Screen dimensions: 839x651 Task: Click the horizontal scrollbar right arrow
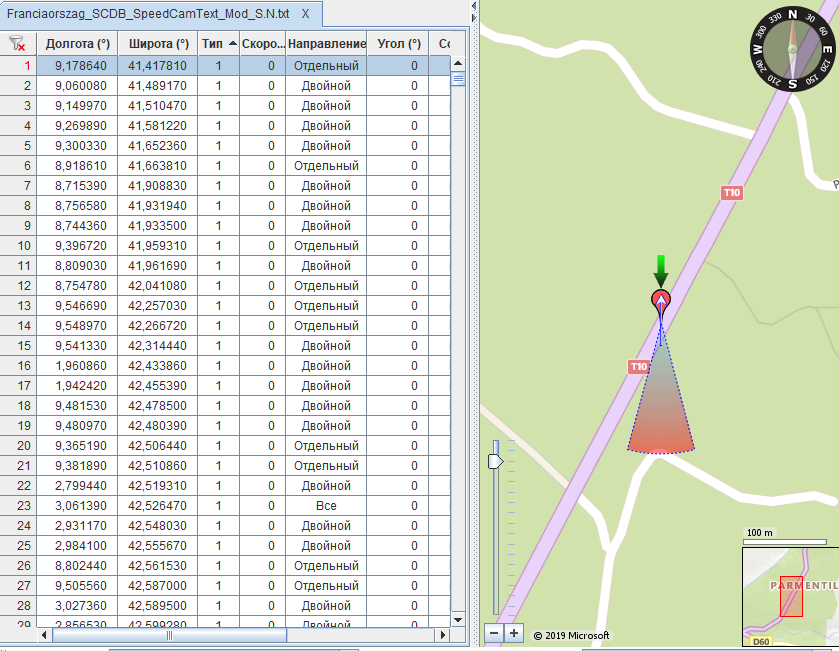(443, 635)
